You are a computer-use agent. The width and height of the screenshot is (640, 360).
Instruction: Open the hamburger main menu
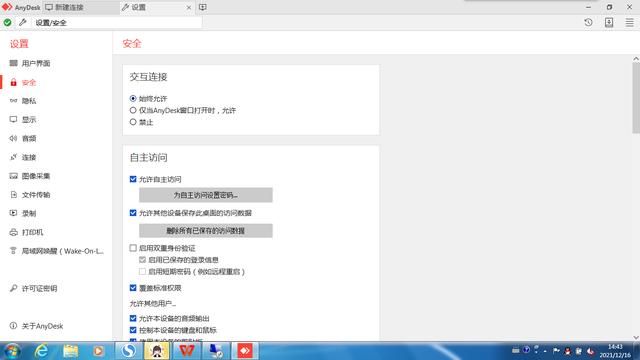click(x=629, y=22)
